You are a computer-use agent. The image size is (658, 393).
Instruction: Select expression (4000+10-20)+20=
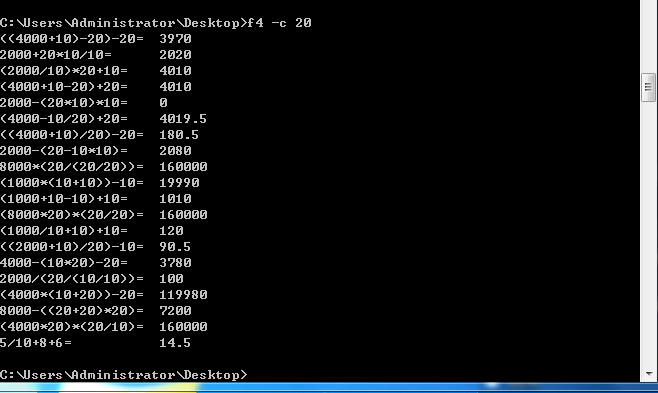tap(64, 86)
